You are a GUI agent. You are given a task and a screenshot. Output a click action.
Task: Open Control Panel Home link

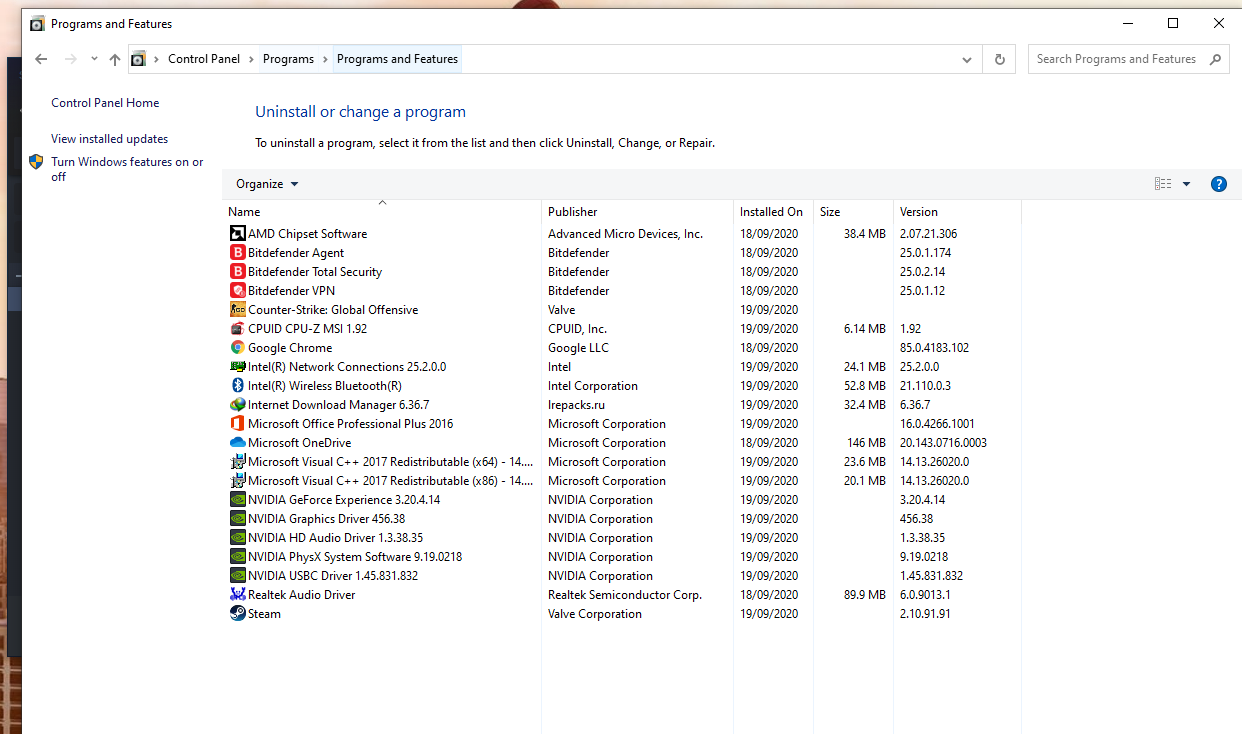coord(105,103)
